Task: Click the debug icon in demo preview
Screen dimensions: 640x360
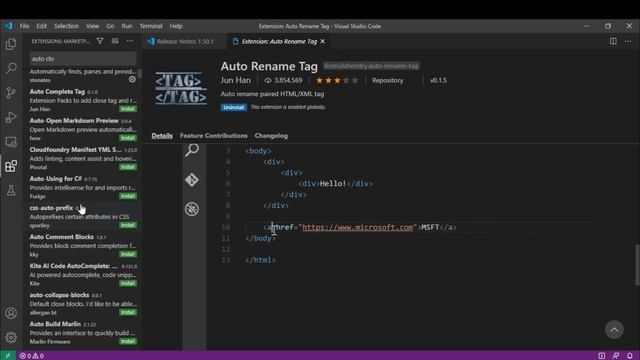Action: (x=192, y=209)
